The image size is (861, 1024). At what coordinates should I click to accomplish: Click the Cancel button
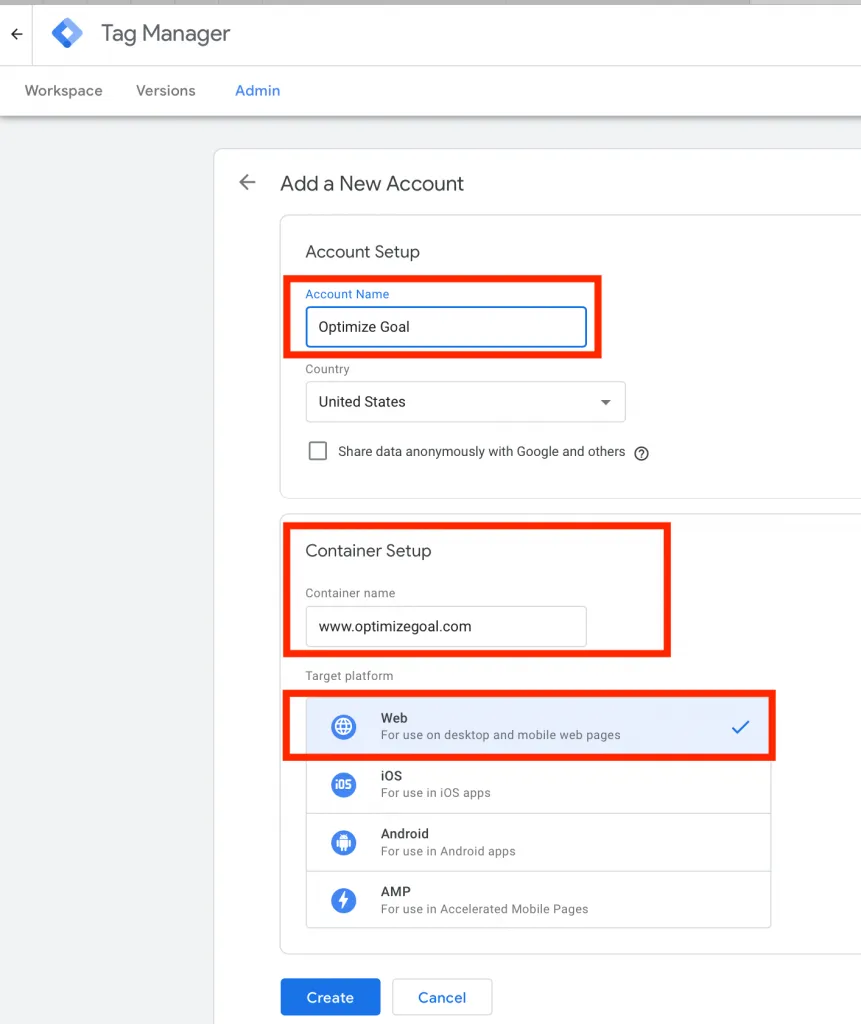[x=442, y=997]
